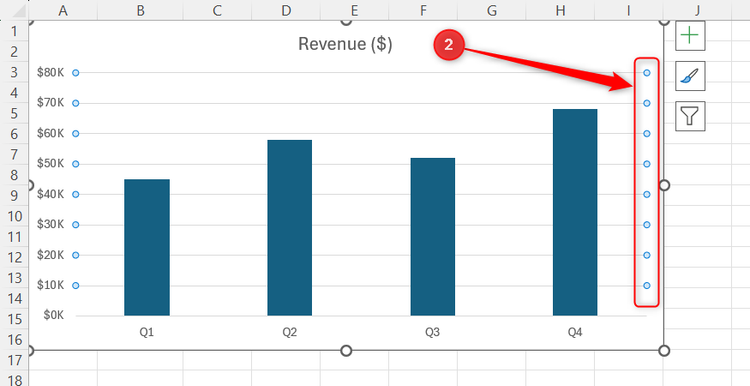Select column F header
The height and width of the screenshot is (386, 750).
[x=423, y=10]
